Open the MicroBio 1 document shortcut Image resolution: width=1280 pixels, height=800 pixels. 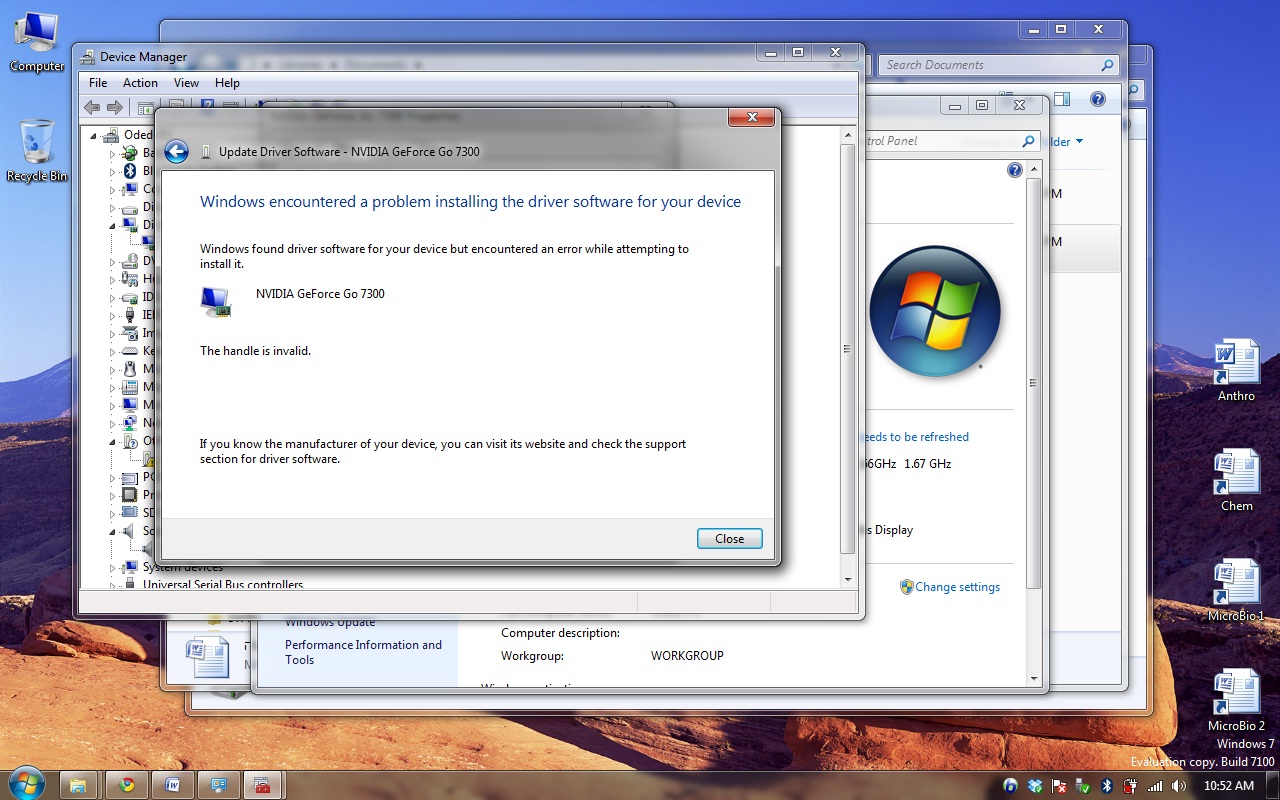point(1236,590)
